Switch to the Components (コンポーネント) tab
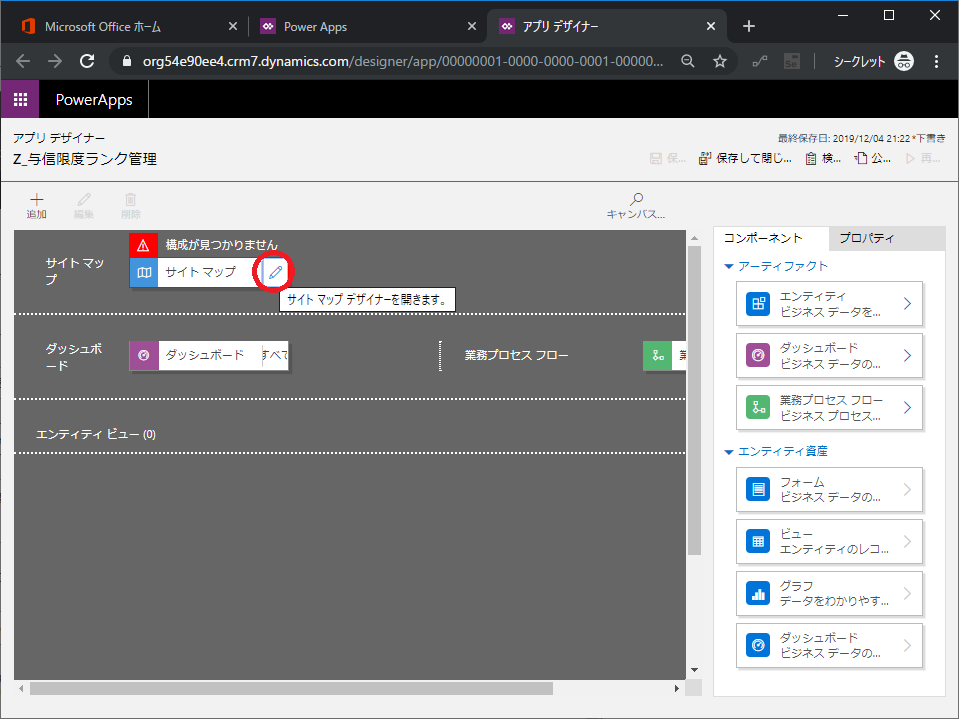The image size is (959, 719). [x=771, y=238]
